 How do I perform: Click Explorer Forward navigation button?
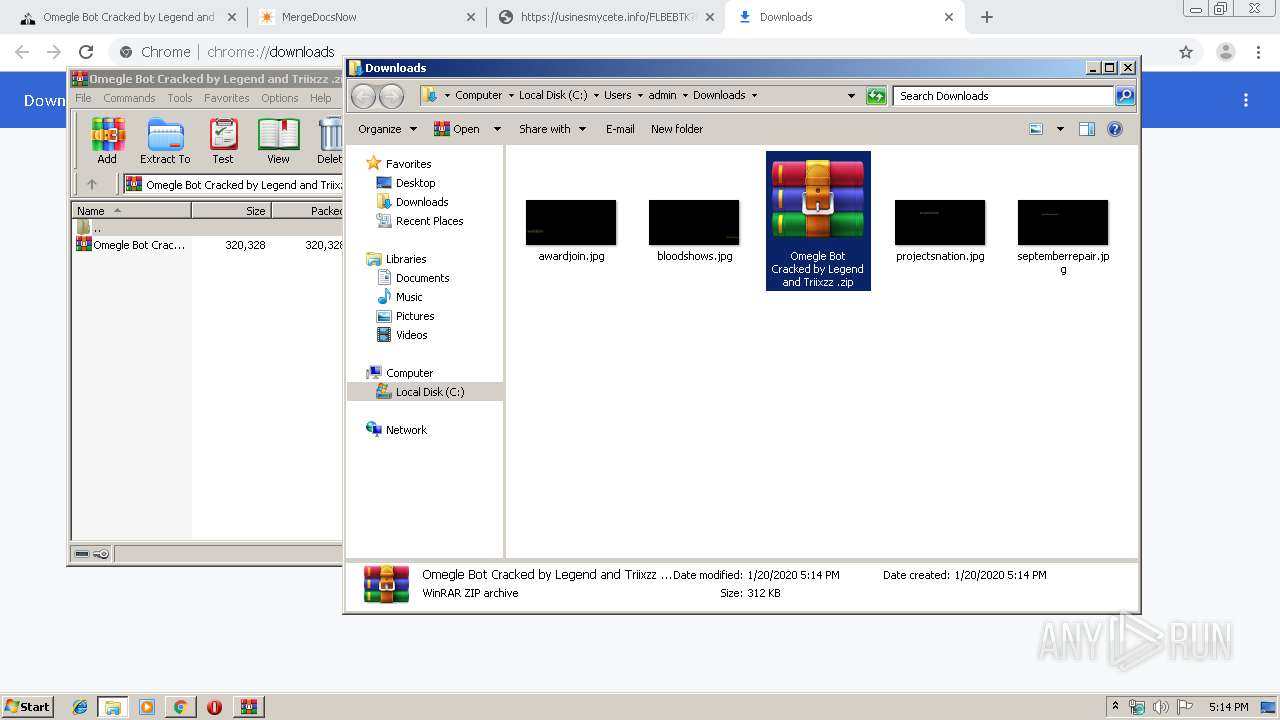[x=391, y=96]
